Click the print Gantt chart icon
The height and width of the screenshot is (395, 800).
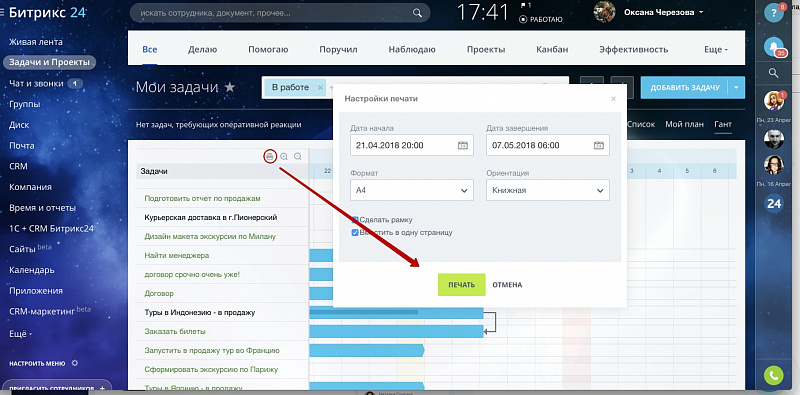coord(270,157)
